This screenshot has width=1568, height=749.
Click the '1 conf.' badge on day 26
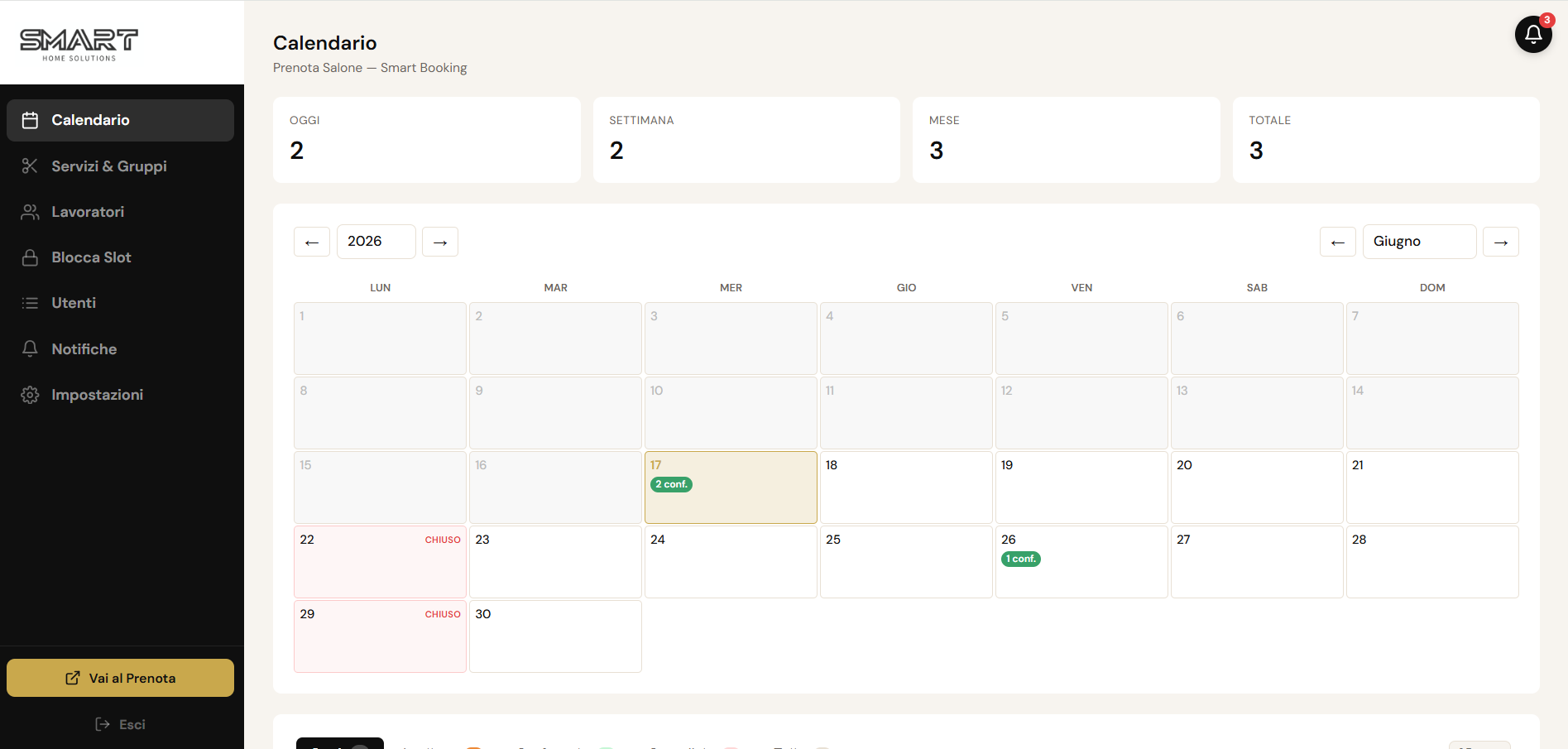(1021, 559)
